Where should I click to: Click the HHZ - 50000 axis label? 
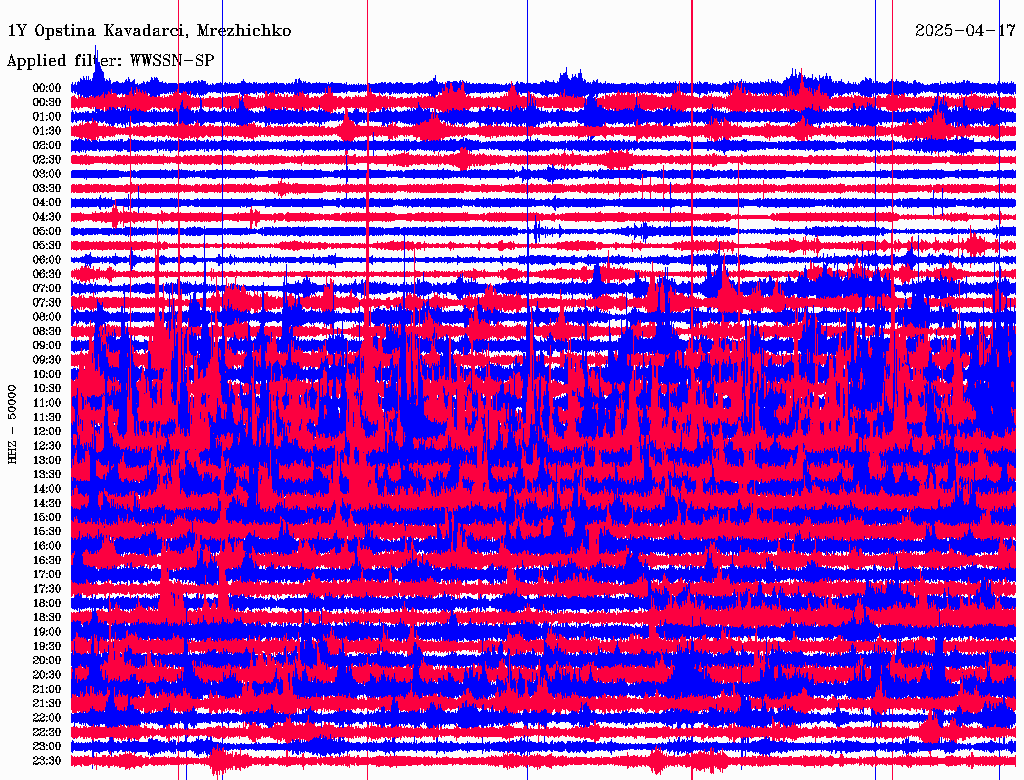pos(12,425)
